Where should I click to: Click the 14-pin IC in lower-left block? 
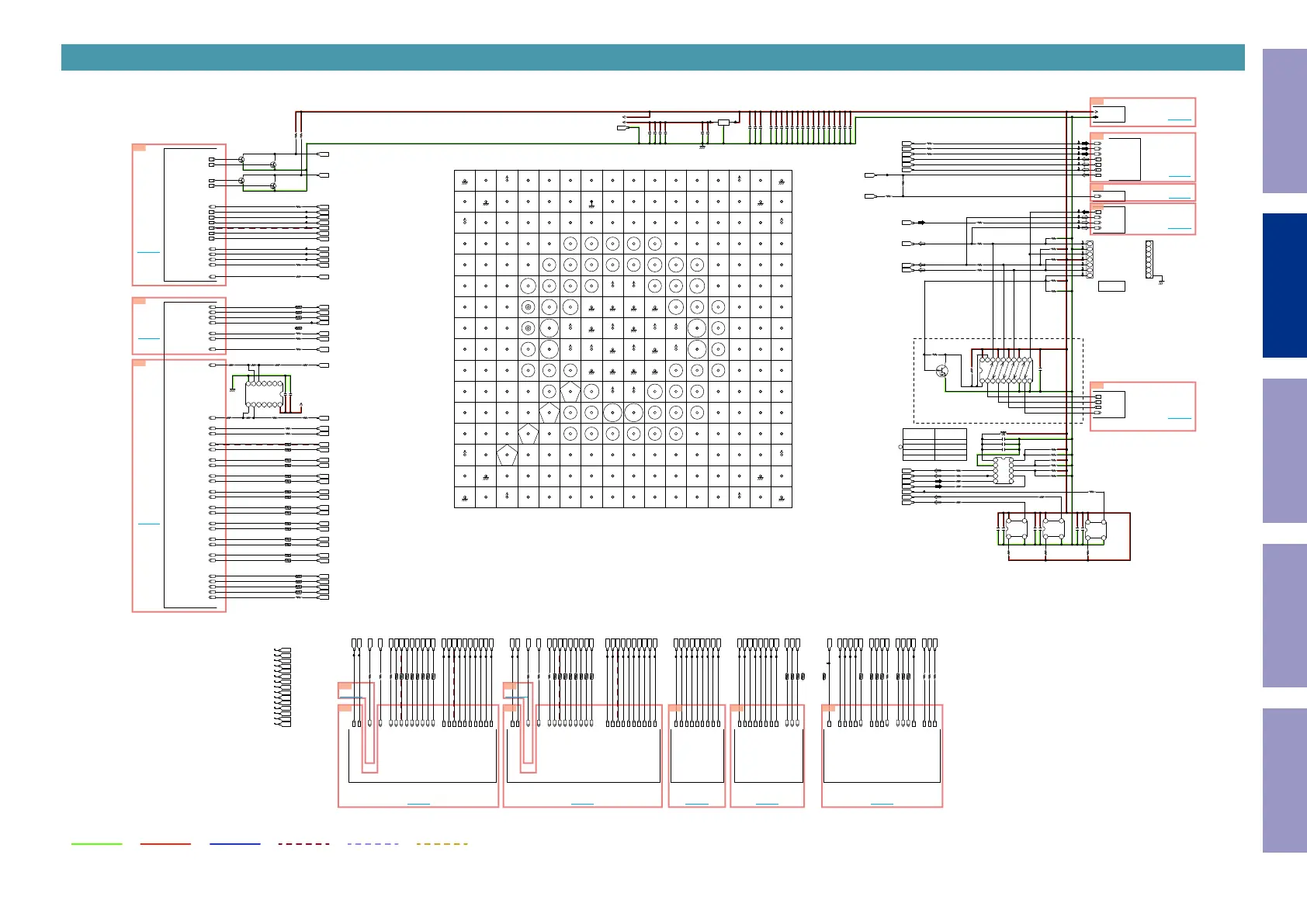click(x=264, y=394)
